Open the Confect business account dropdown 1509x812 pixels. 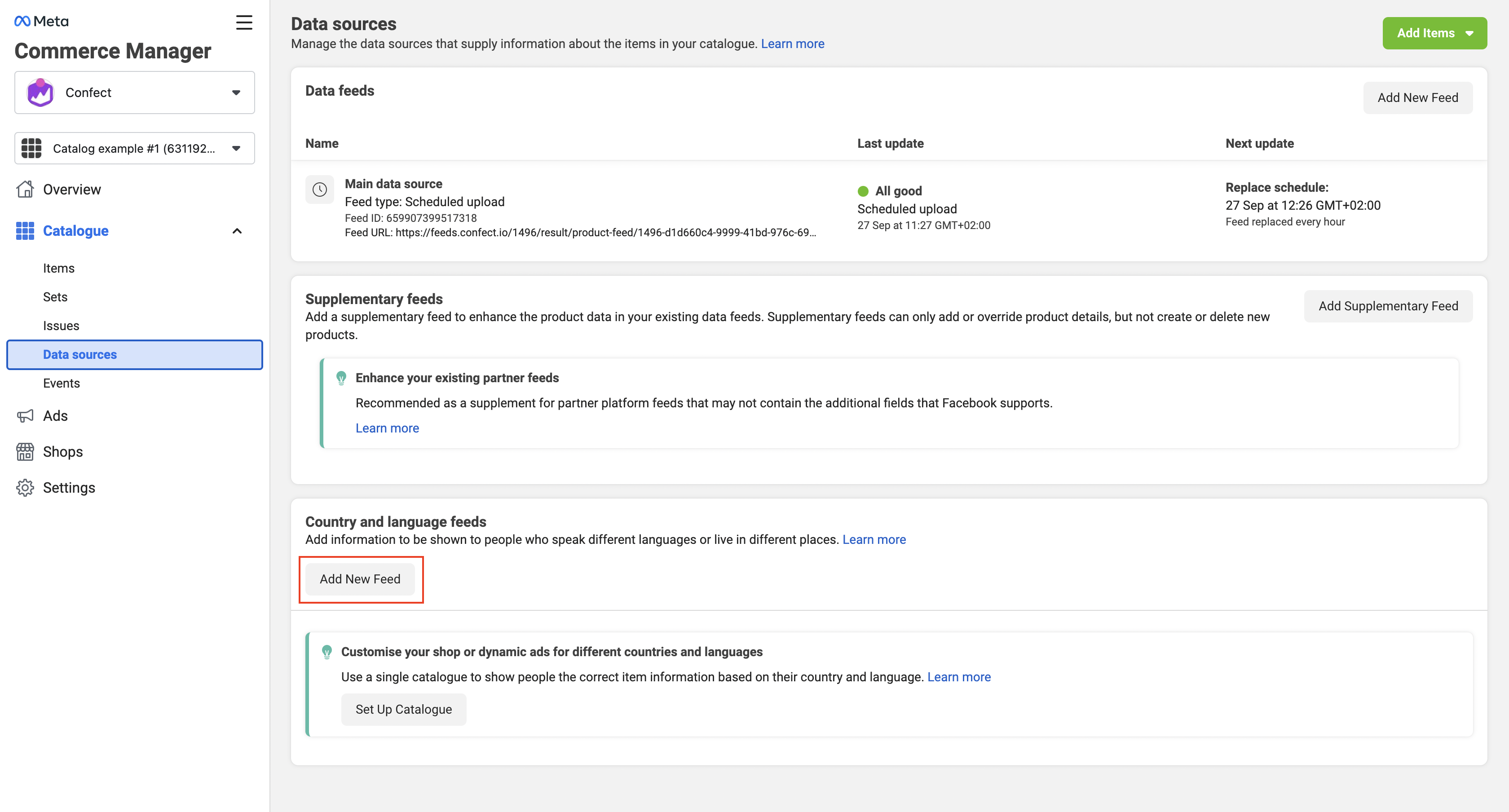click(135, 93)
